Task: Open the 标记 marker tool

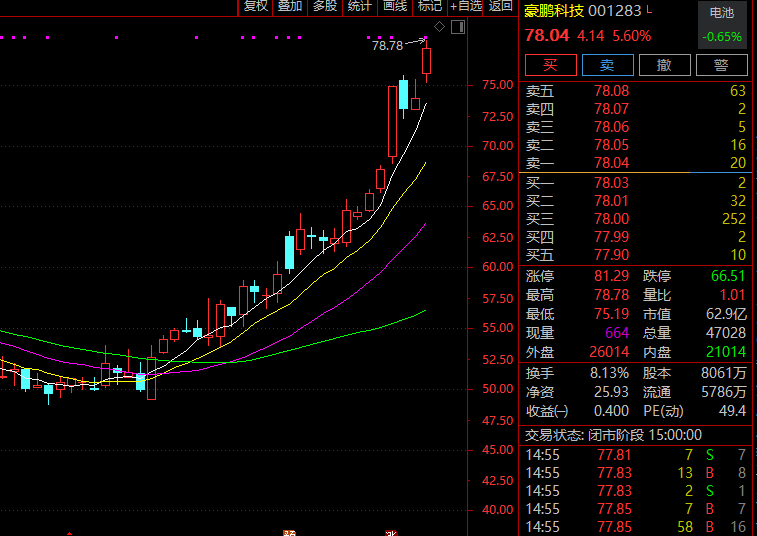Action: click(x=430, y=6)
